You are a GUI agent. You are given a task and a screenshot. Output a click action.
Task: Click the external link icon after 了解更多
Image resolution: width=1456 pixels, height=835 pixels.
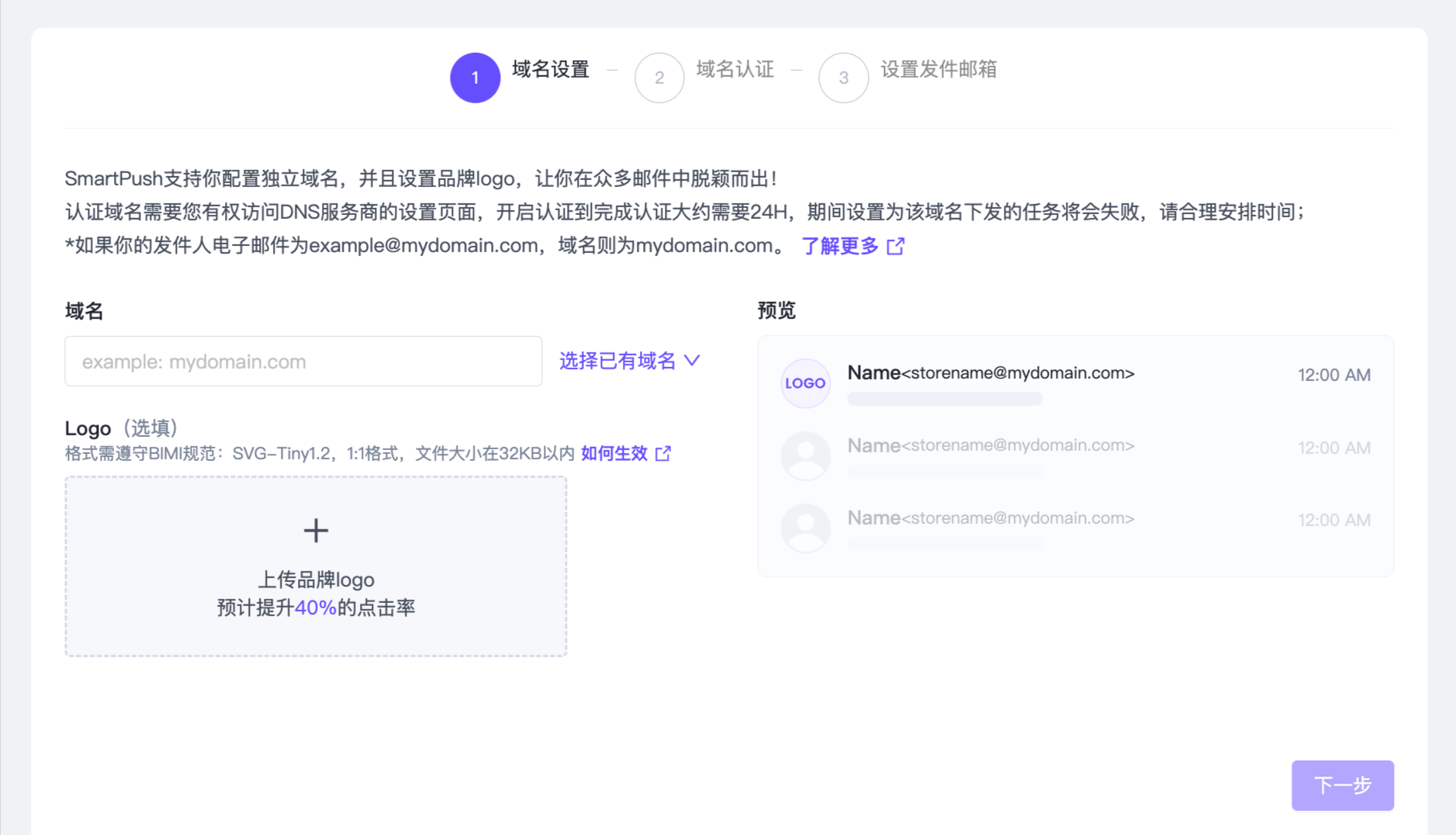(896, 246)
